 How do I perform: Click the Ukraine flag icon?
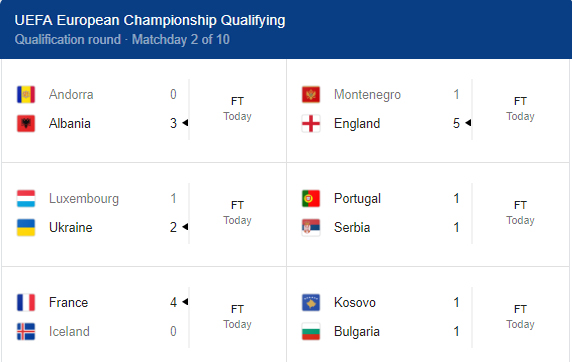pos(26,227)
